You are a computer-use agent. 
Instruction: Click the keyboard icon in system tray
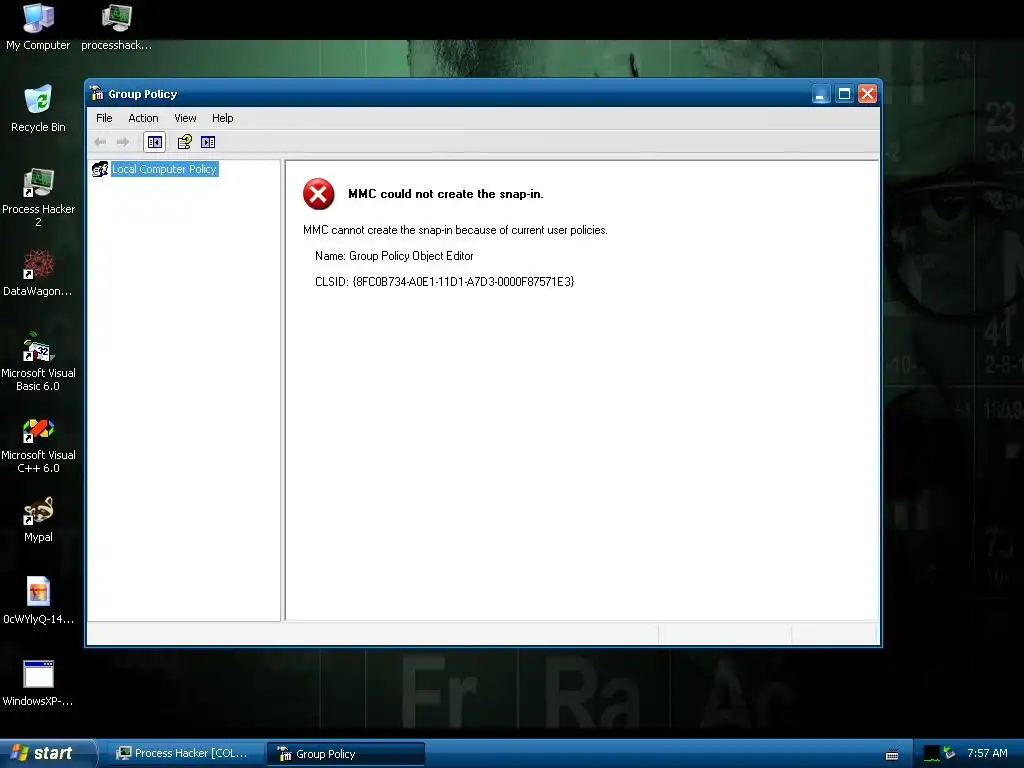click(x=892, y=755)
